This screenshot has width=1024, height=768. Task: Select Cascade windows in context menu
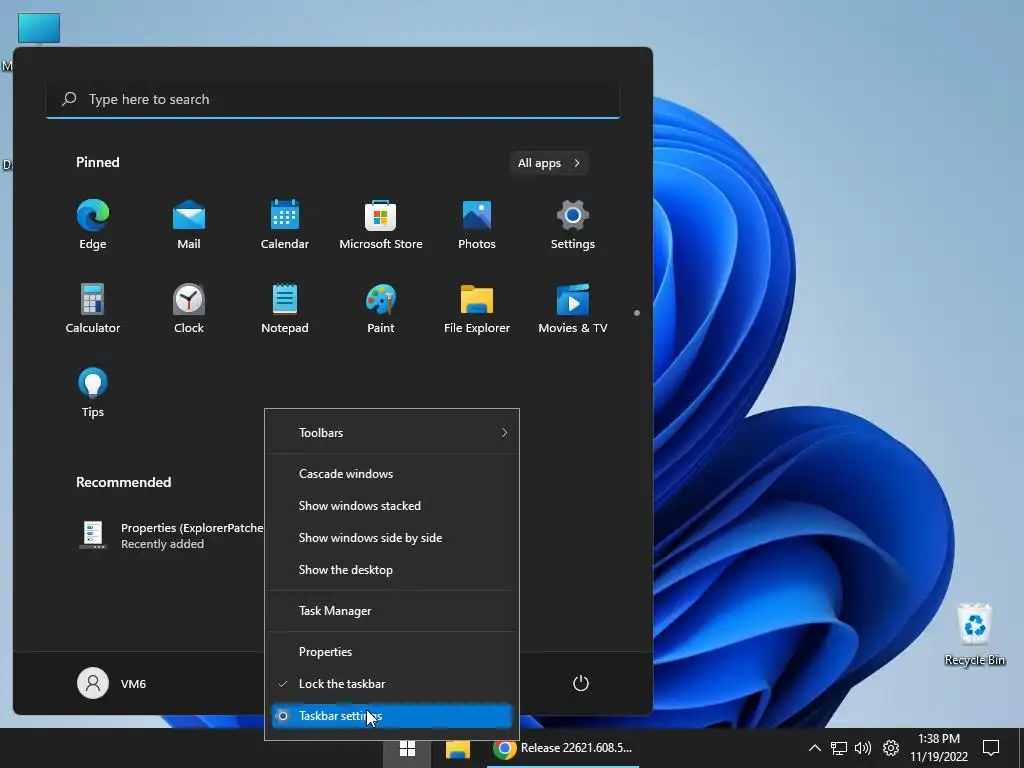coord(392,473)
